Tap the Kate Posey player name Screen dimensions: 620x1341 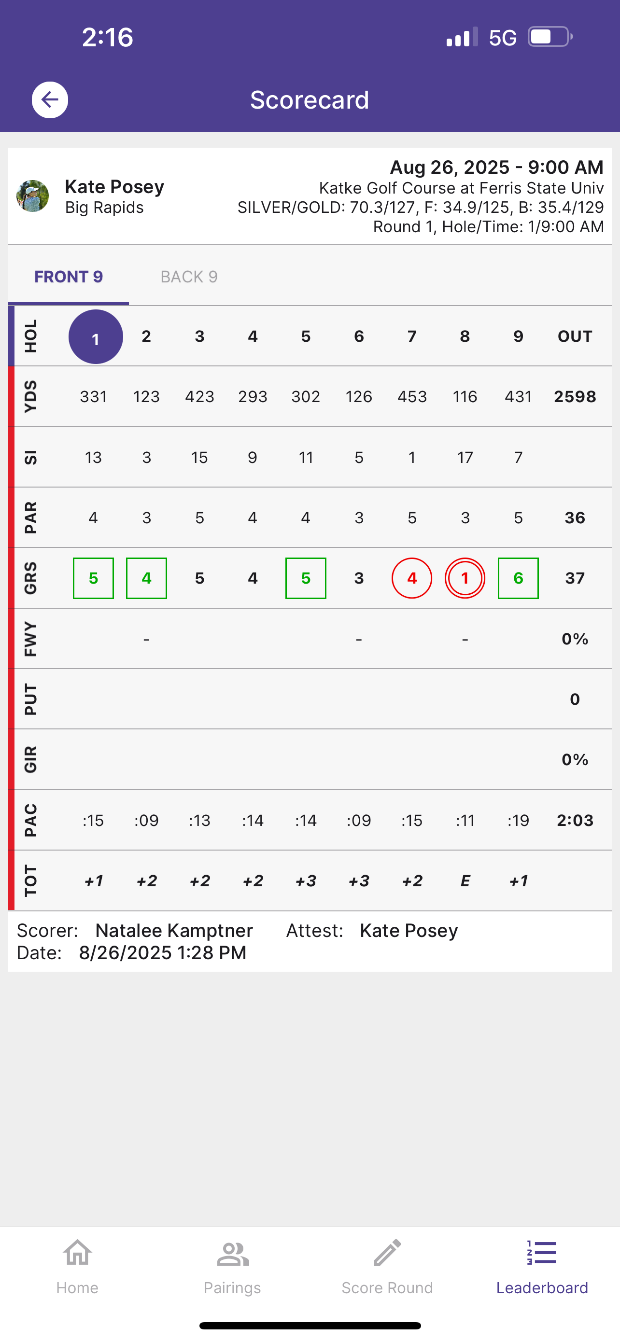pyautogui.click(x=114, y=187)
